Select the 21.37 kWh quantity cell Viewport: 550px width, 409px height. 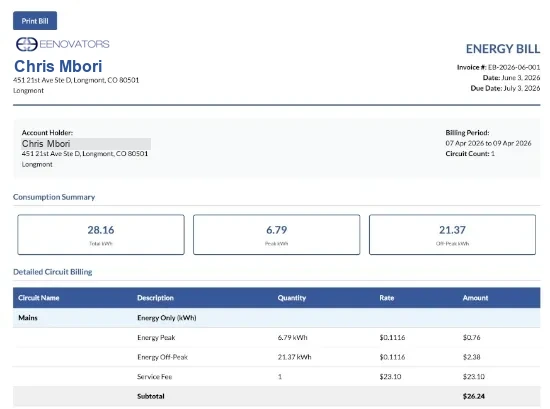coord(294,357)
